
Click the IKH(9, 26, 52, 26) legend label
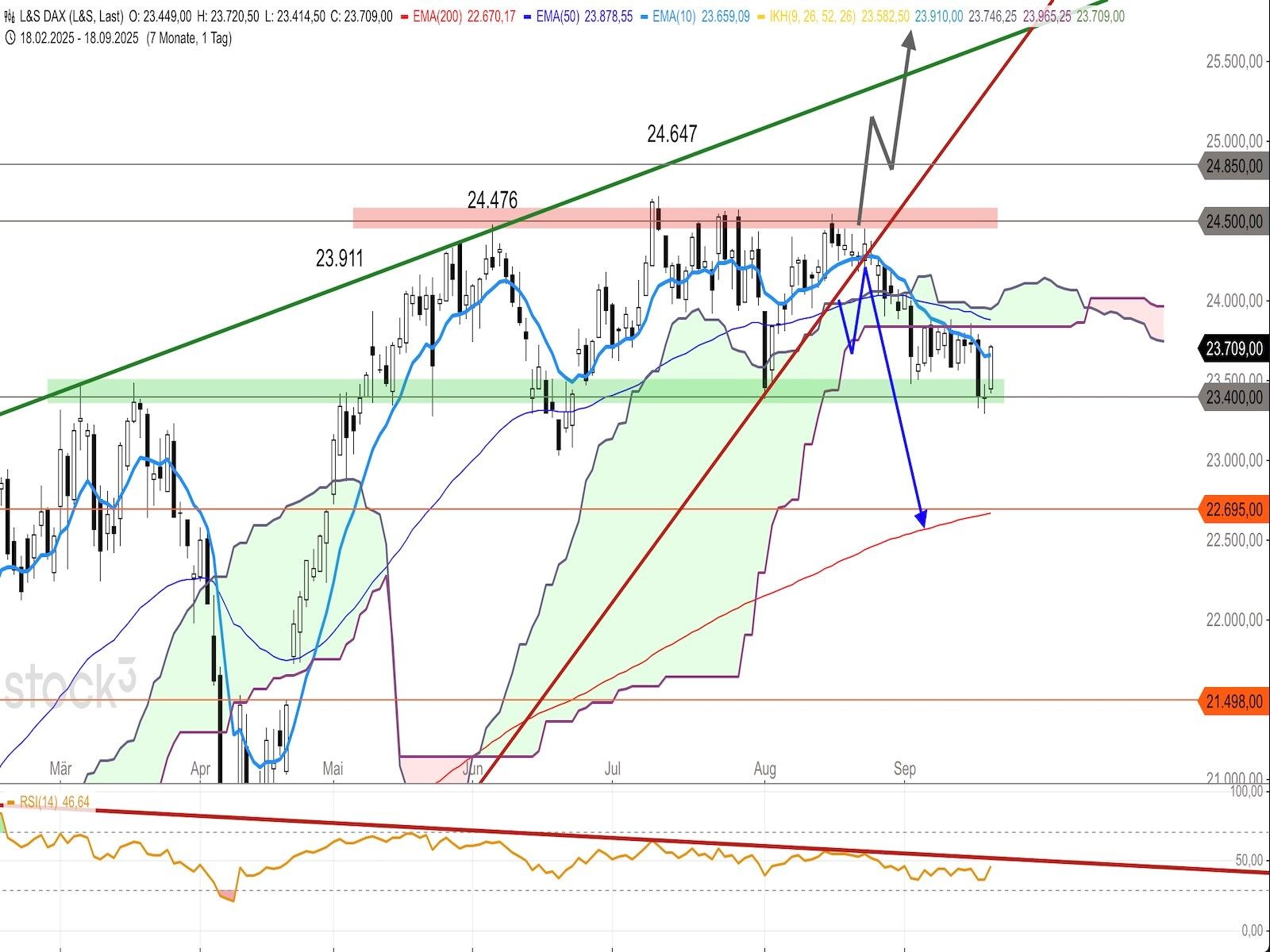click(x=813, y=16)
